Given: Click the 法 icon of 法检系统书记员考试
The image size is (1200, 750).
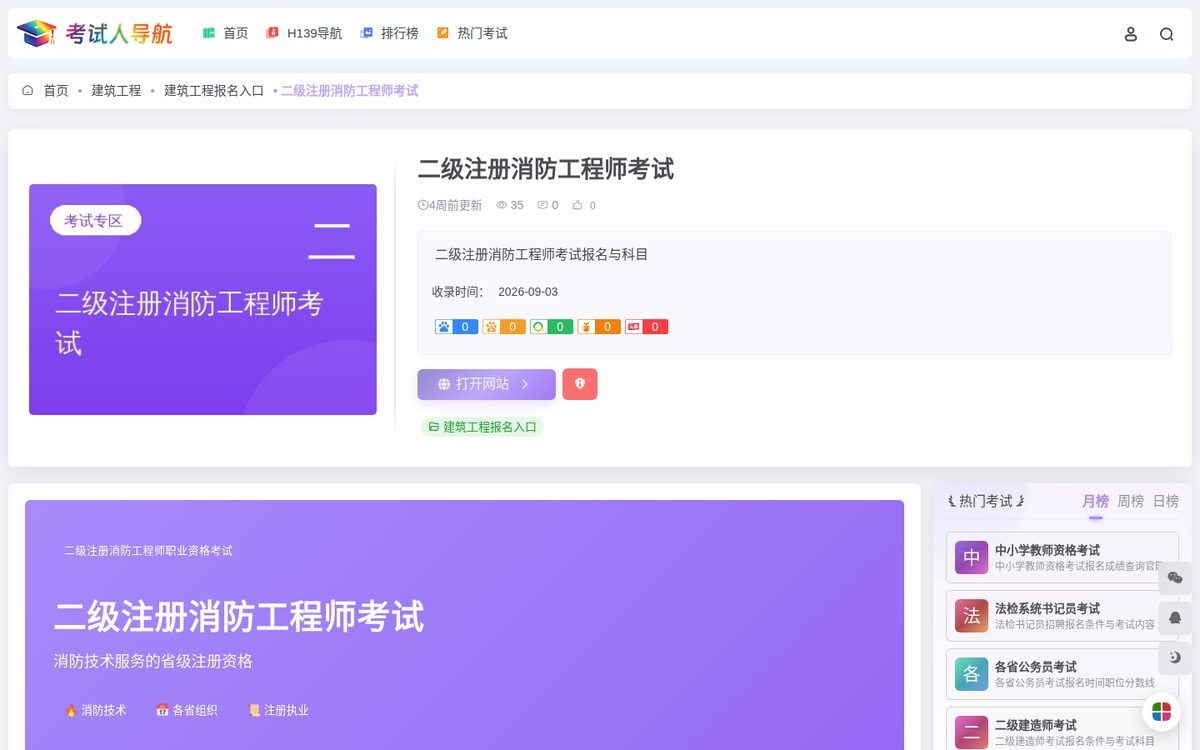Looking at the screenshot, I should tap(971, 616).
